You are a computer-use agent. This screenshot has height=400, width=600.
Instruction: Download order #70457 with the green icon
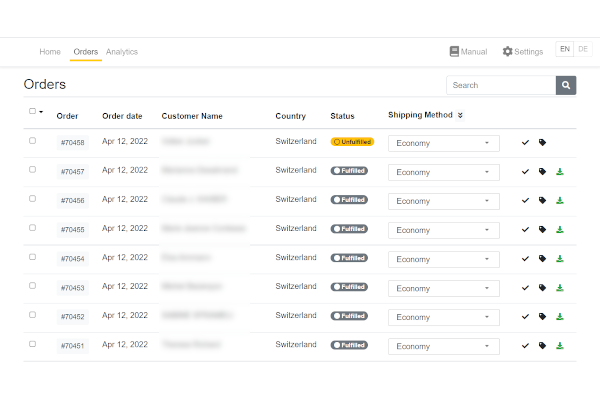click(x=560, y=172)
